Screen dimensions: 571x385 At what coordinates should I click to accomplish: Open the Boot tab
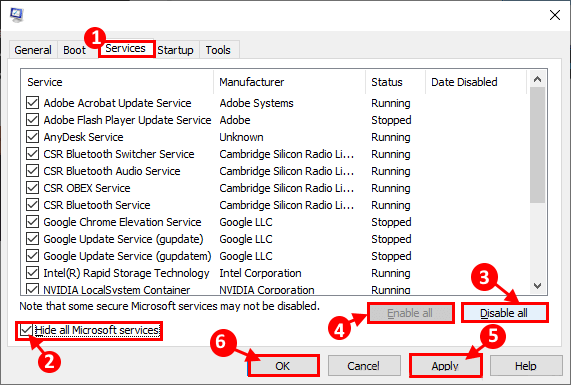pos(74,50)
